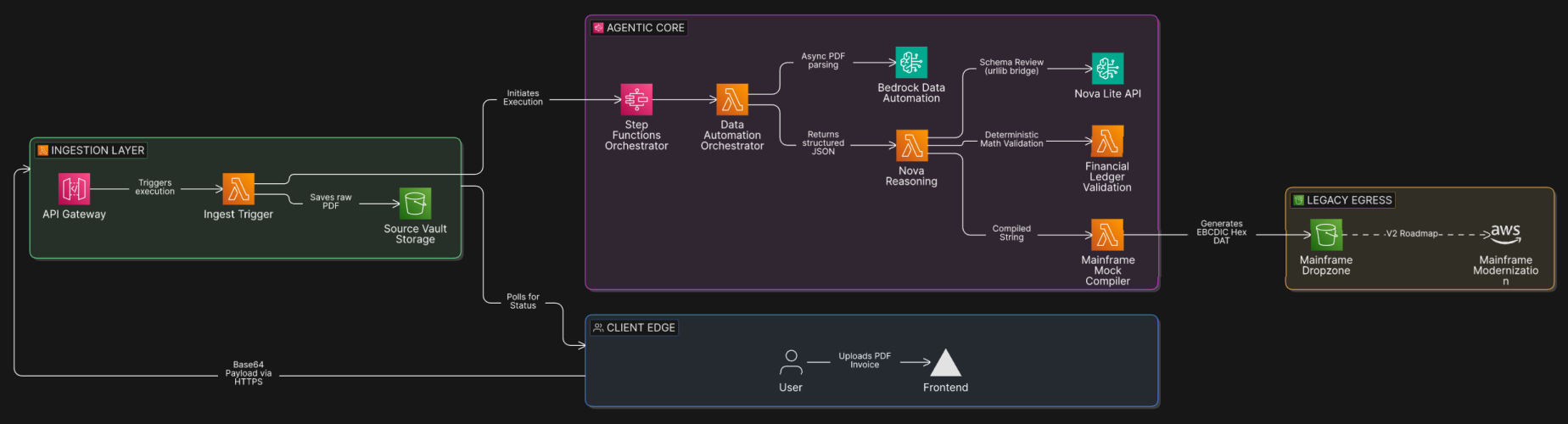Click the 'Compiled String' edge label
This screenshot has width=1568, height=424.
click(x=1011, y=233)
